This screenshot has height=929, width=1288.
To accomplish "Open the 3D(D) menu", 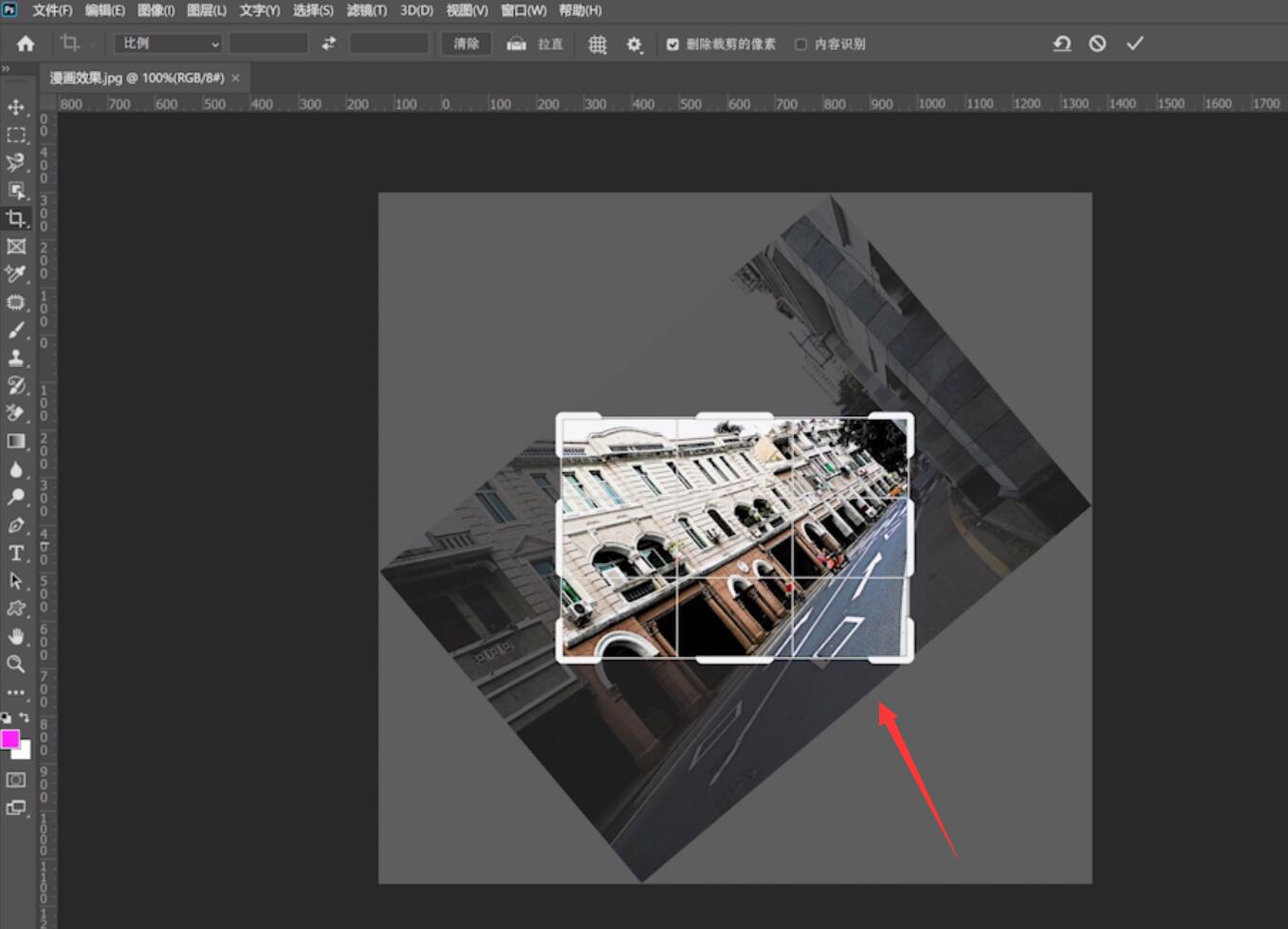I will pos(416,10).
